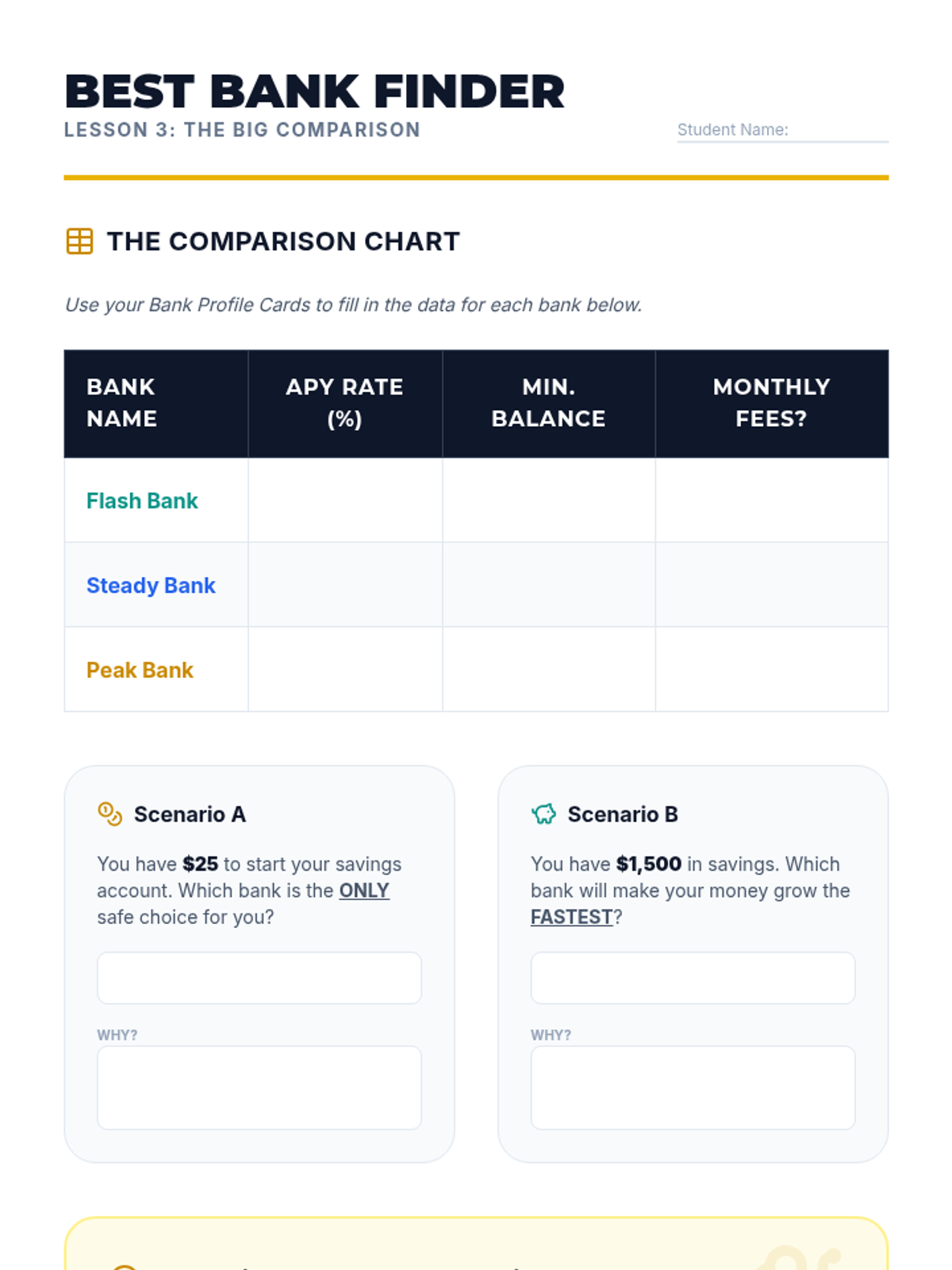Screen dimensions: 952x1270
Task: Click the Scenario A bank answer box
Action: (x=259, y=978)
